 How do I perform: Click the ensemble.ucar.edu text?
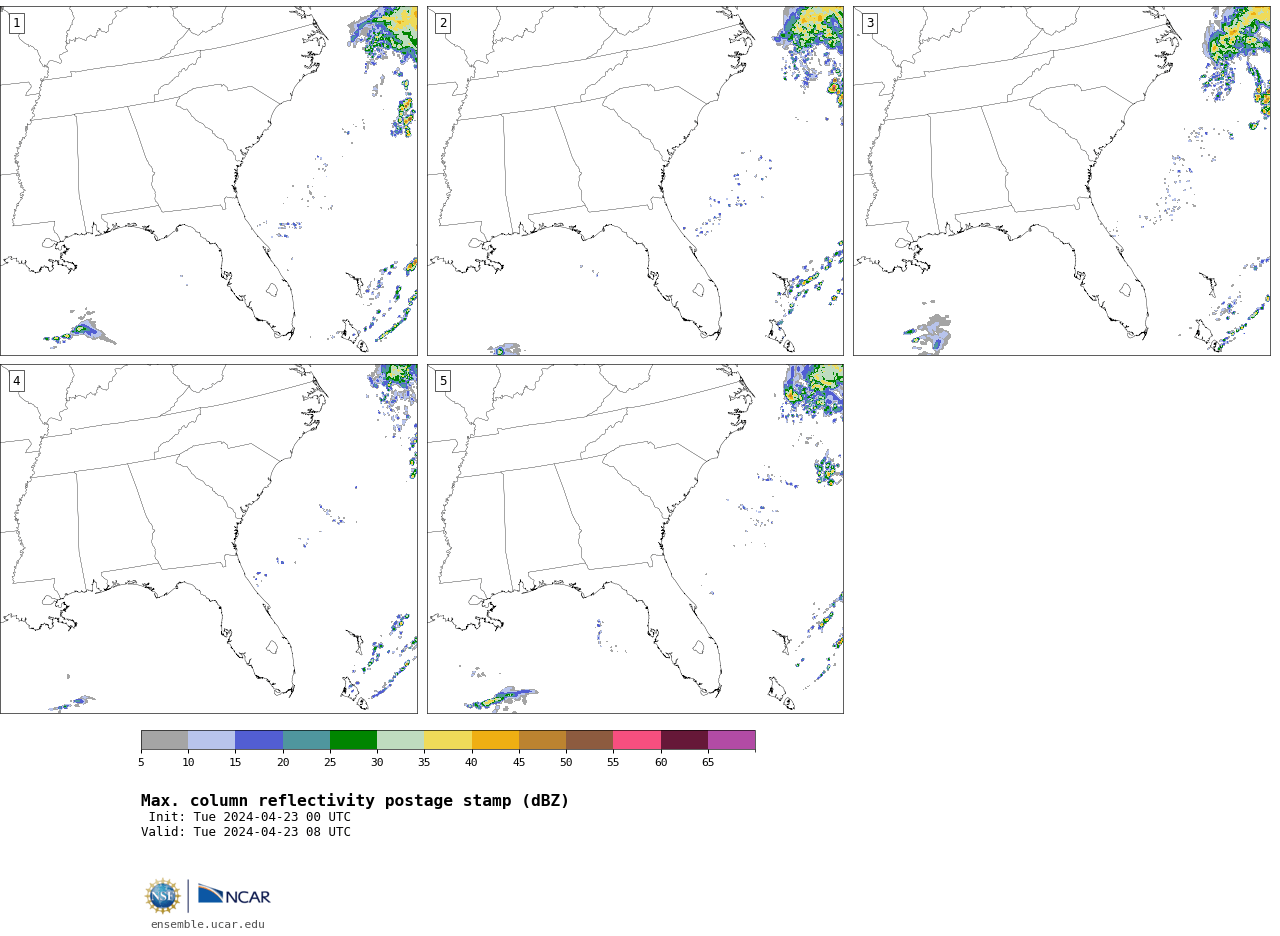pos(208,925)
